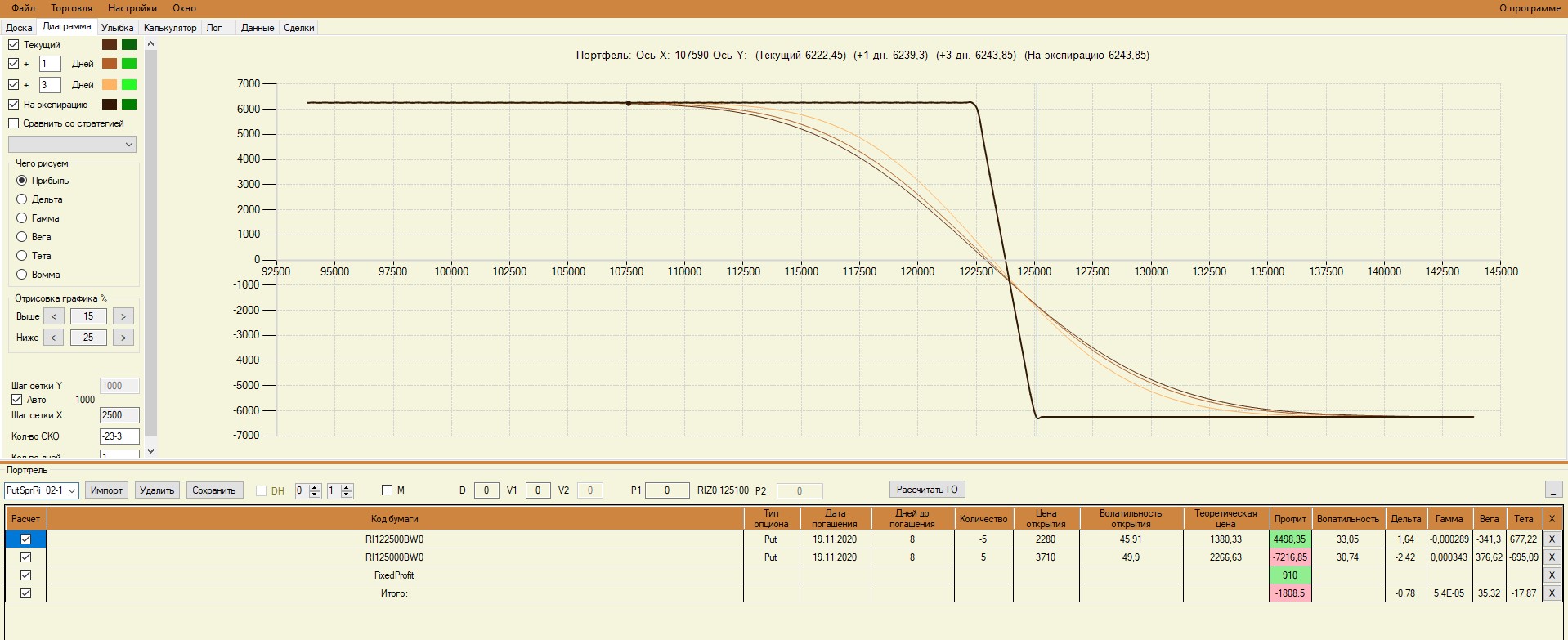Click first DH spinner arrows
This screenshot has height=640, width=1568.
coord(315,490)
